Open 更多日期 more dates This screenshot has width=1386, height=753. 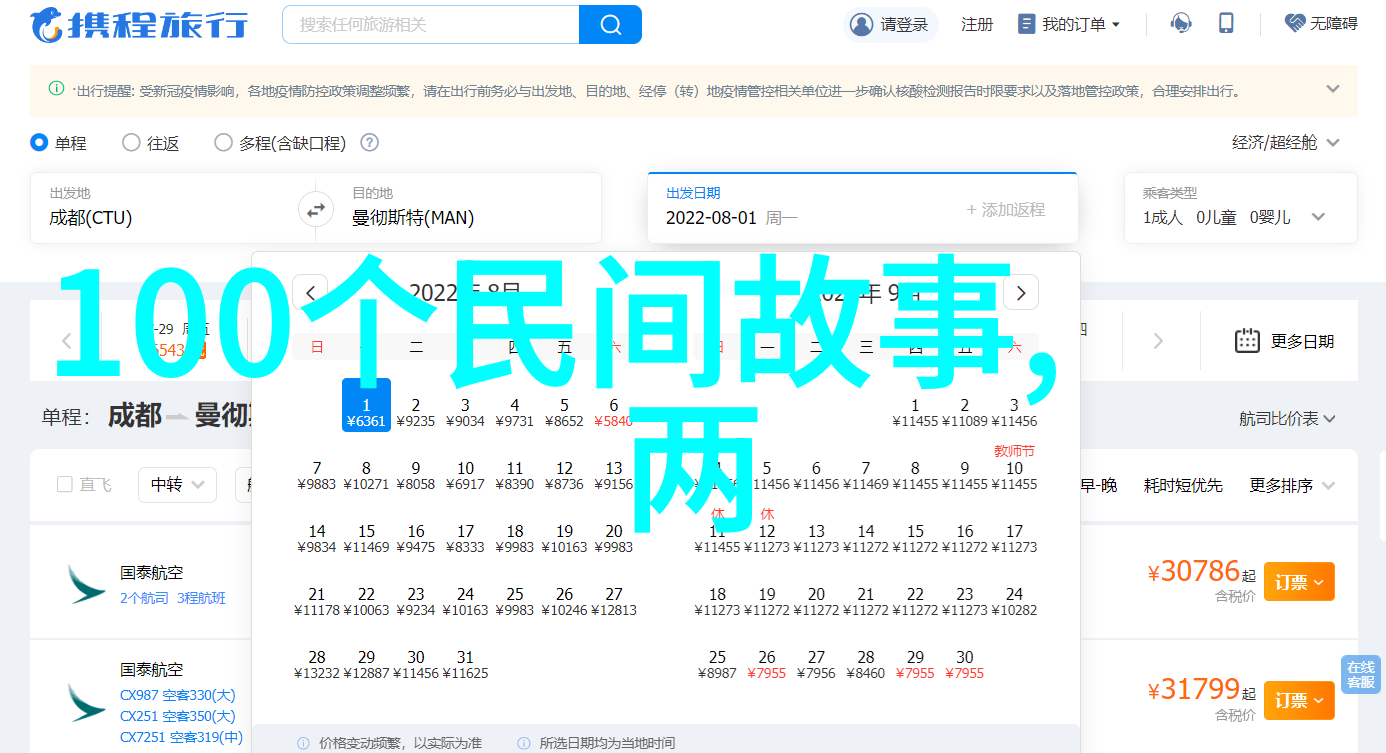tap(1302, 341)
